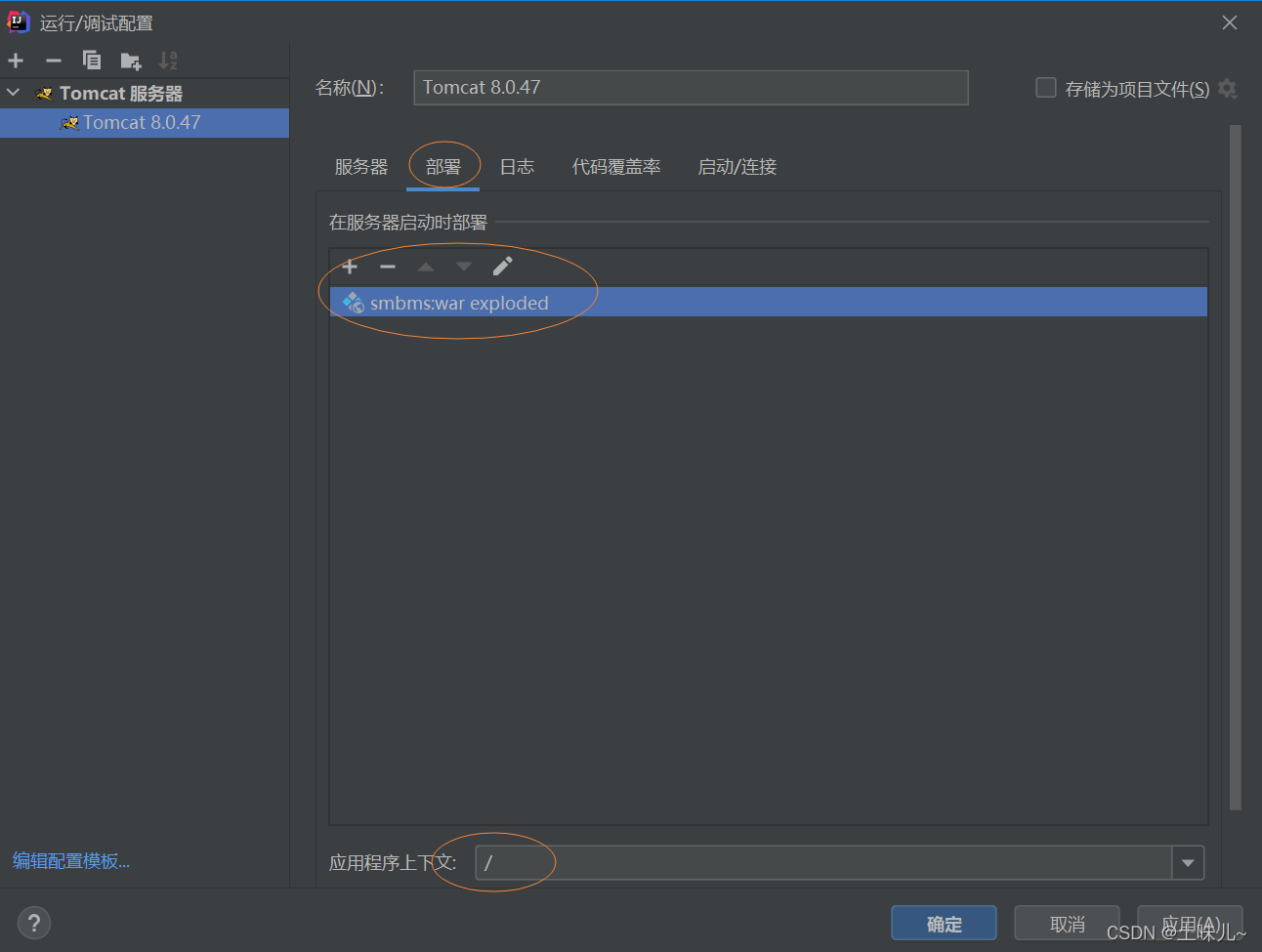Screen dimensions: 1262x952
Task: Select Tomcat 8.0.47 configuration in tree
Action: (x=145, y=123)
